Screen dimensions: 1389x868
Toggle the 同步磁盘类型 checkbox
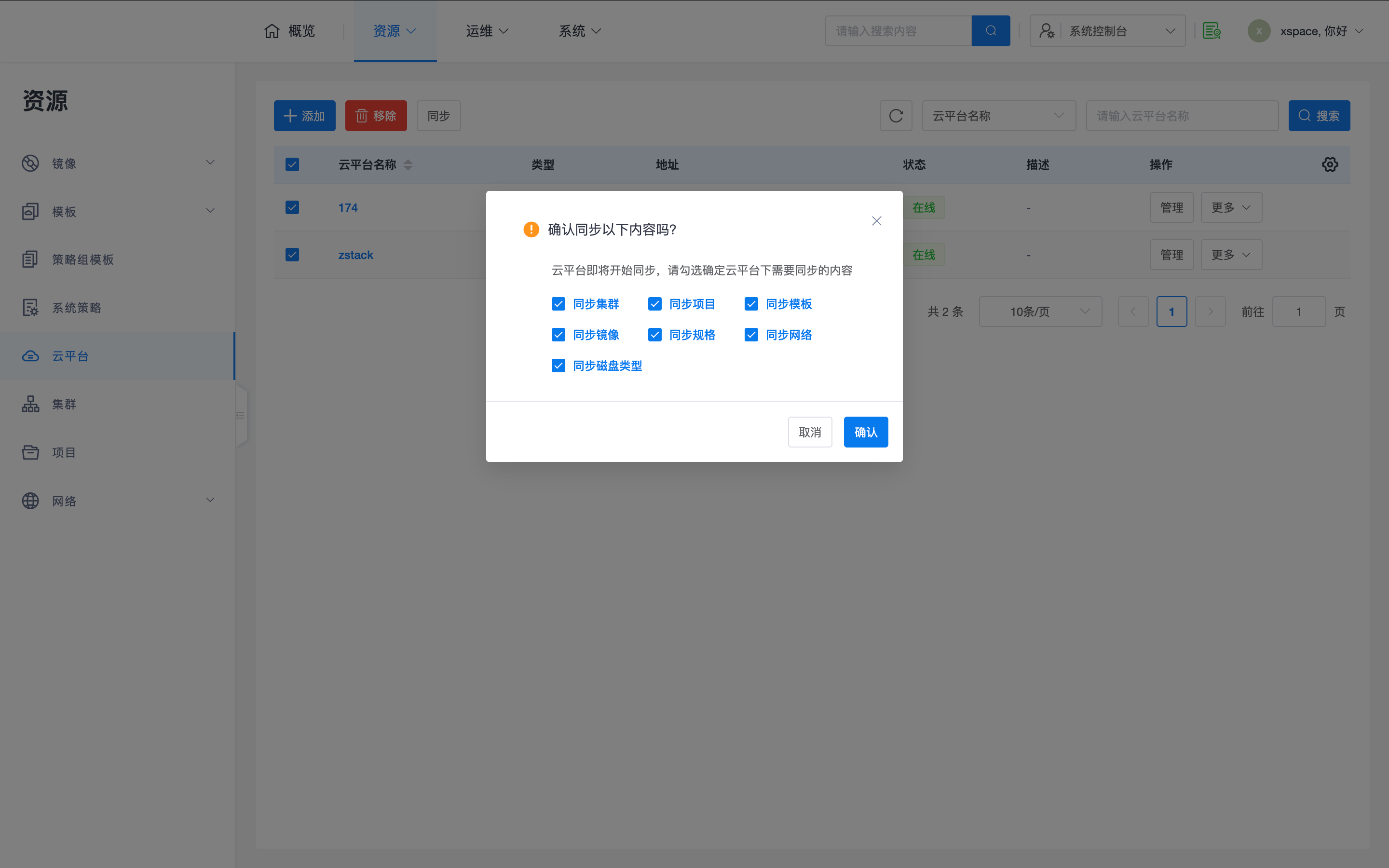[x=558, y=366]
